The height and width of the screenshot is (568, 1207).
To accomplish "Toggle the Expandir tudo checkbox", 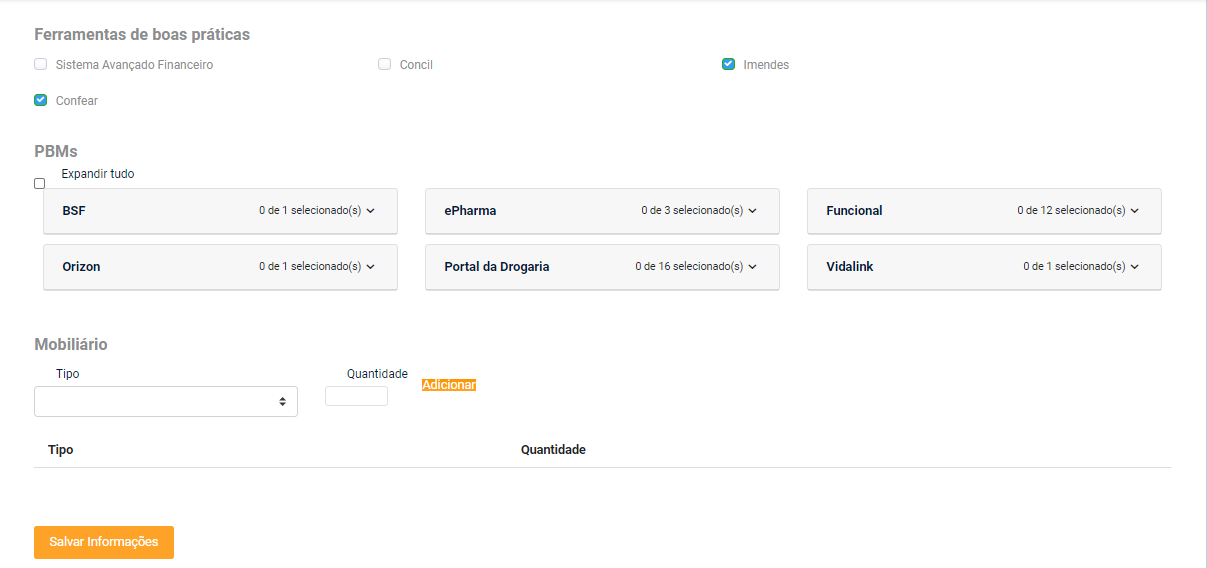I will [x=40, y=183].
